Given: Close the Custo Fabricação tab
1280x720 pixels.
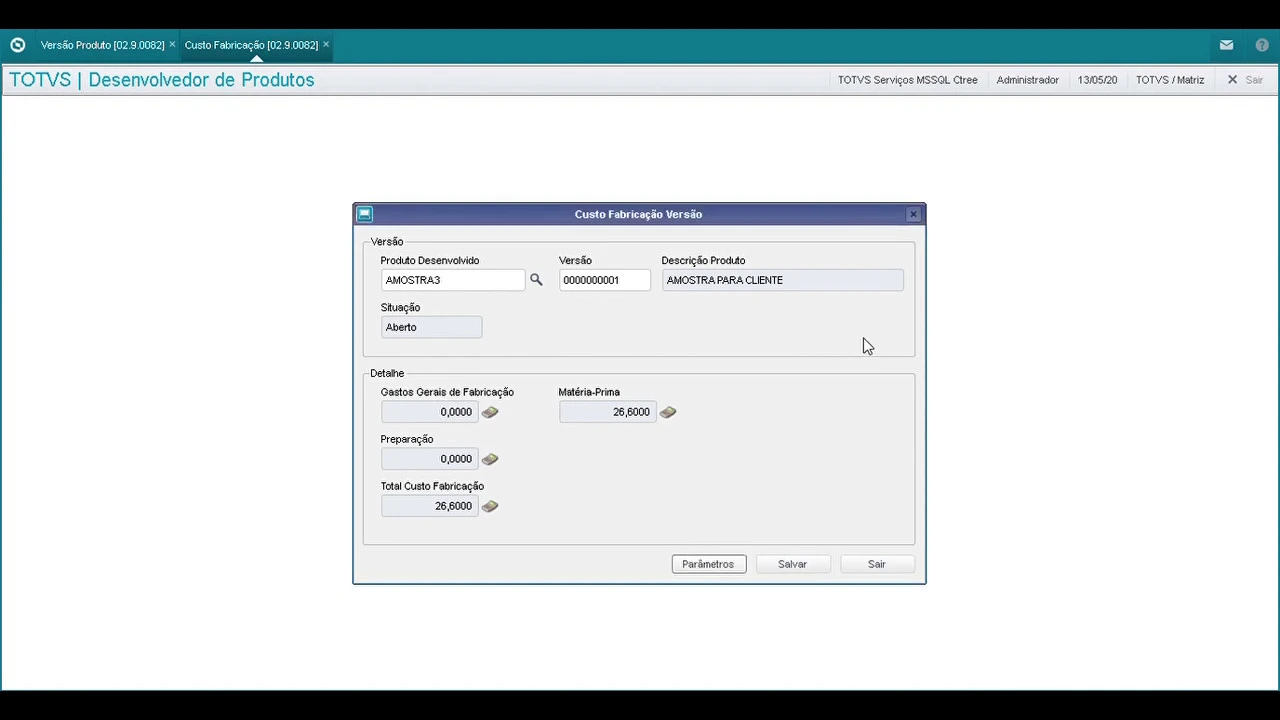Looking at the screenshot, I should coord(326,45).
